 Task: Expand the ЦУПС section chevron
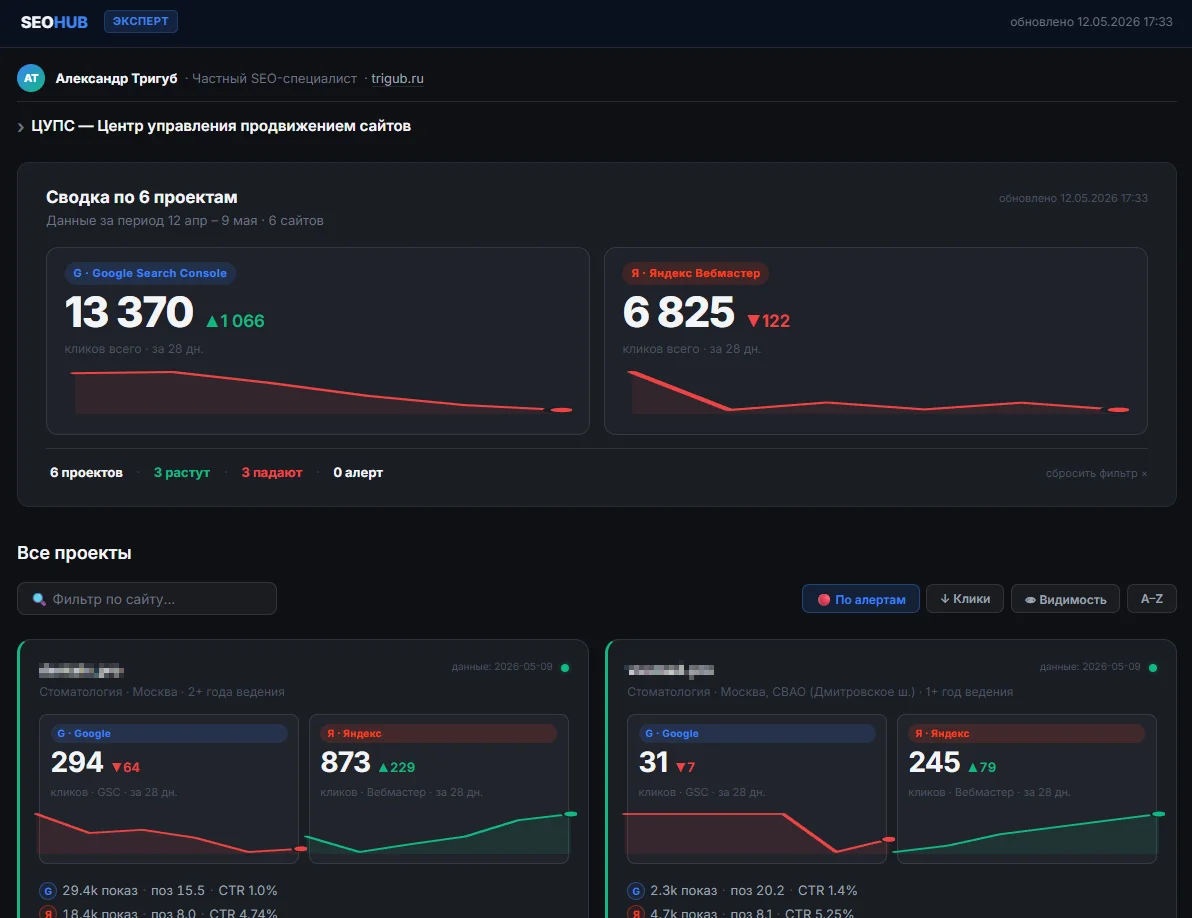[x=21, y=127]
